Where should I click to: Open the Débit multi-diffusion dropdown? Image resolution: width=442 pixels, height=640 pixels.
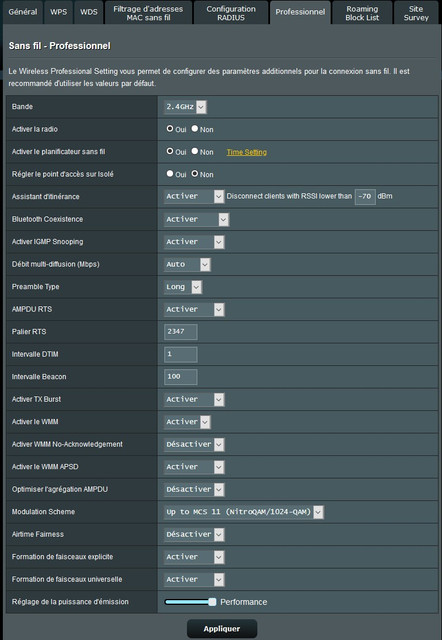tap(187, 264)
